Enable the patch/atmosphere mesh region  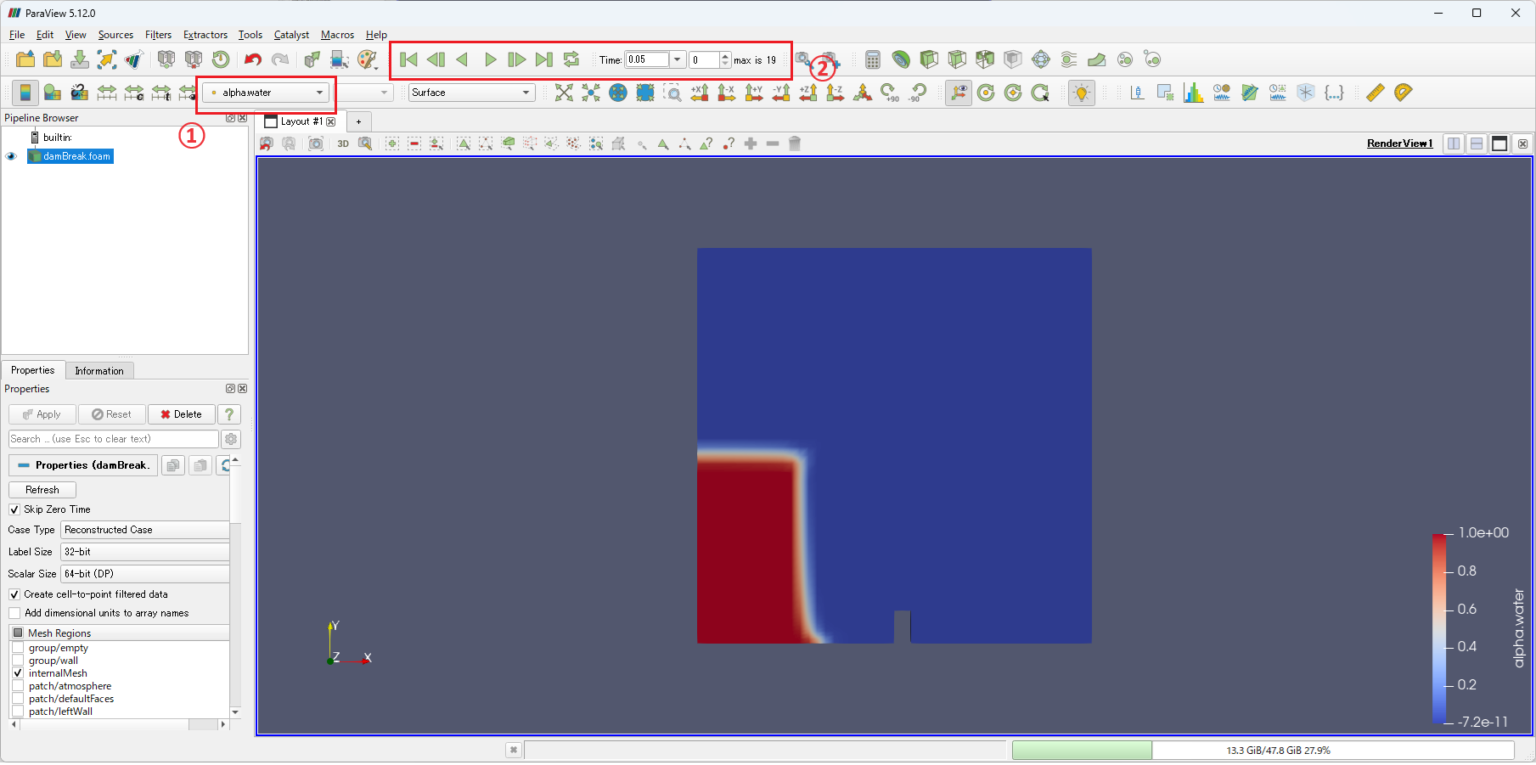coord(18,686)
